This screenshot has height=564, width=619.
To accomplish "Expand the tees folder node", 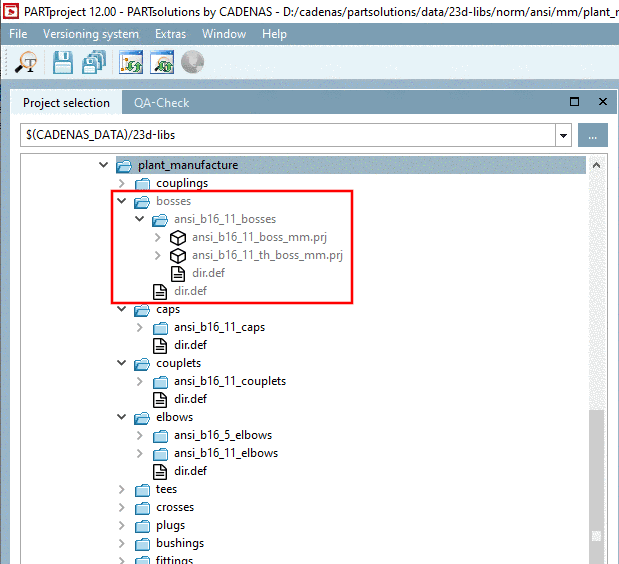I will (x=122, y=489).
